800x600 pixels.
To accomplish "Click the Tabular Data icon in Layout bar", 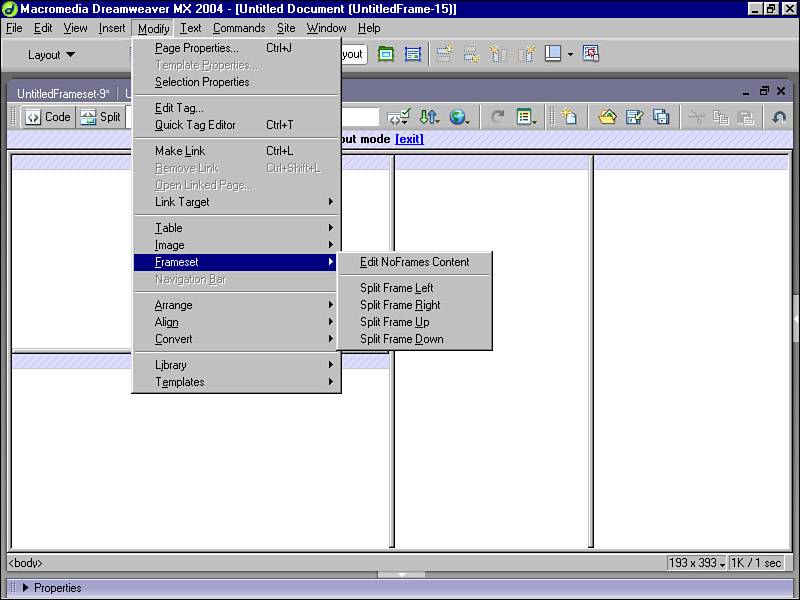I will 591,54.
